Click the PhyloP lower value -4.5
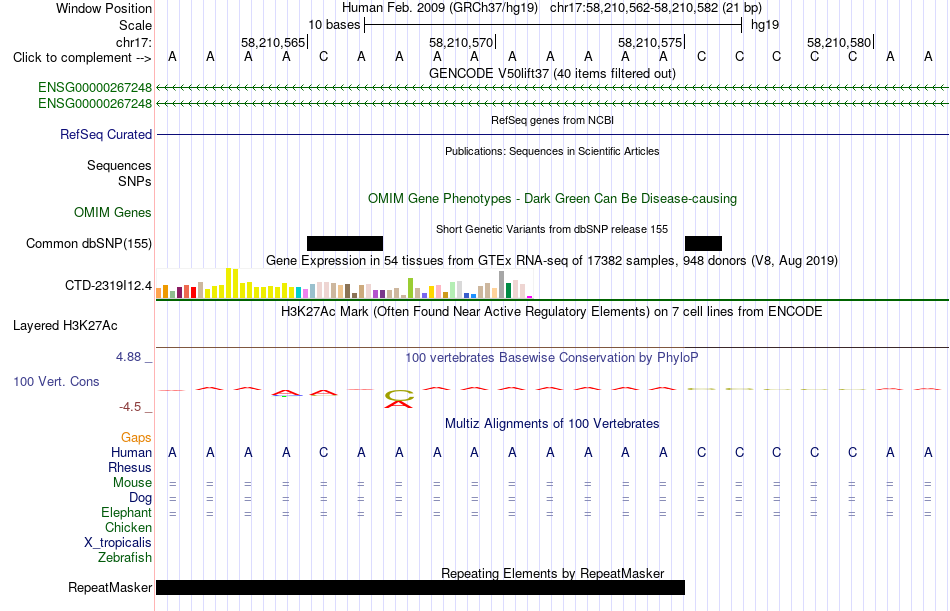This screenshot has width=950, height=611. click(130, 407)
